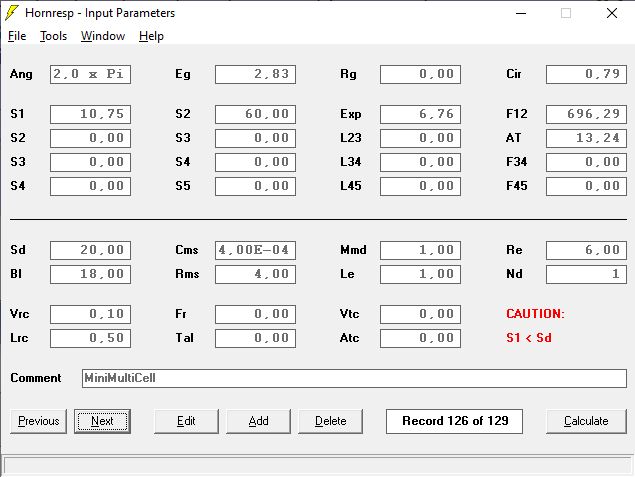Open the Window menu
The height and width of the screenshot is (477, 635).
pyautogui.click(x=103, y=36)
